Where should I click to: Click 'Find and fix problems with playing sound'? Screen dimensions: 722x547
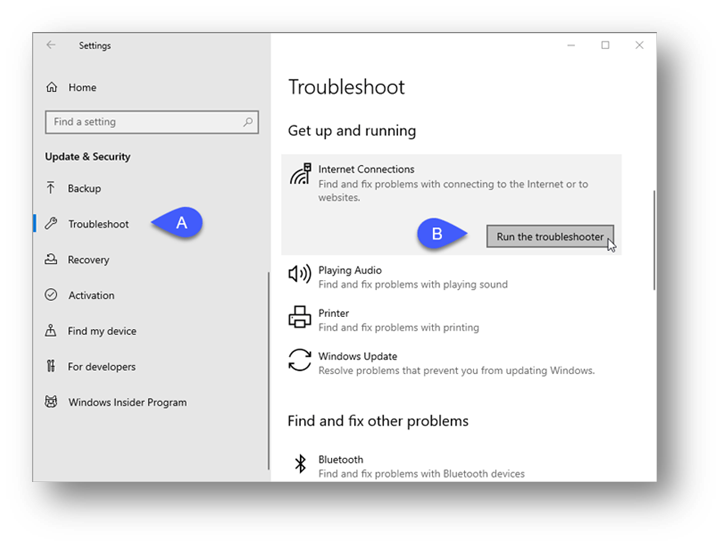tap(413, 285)
